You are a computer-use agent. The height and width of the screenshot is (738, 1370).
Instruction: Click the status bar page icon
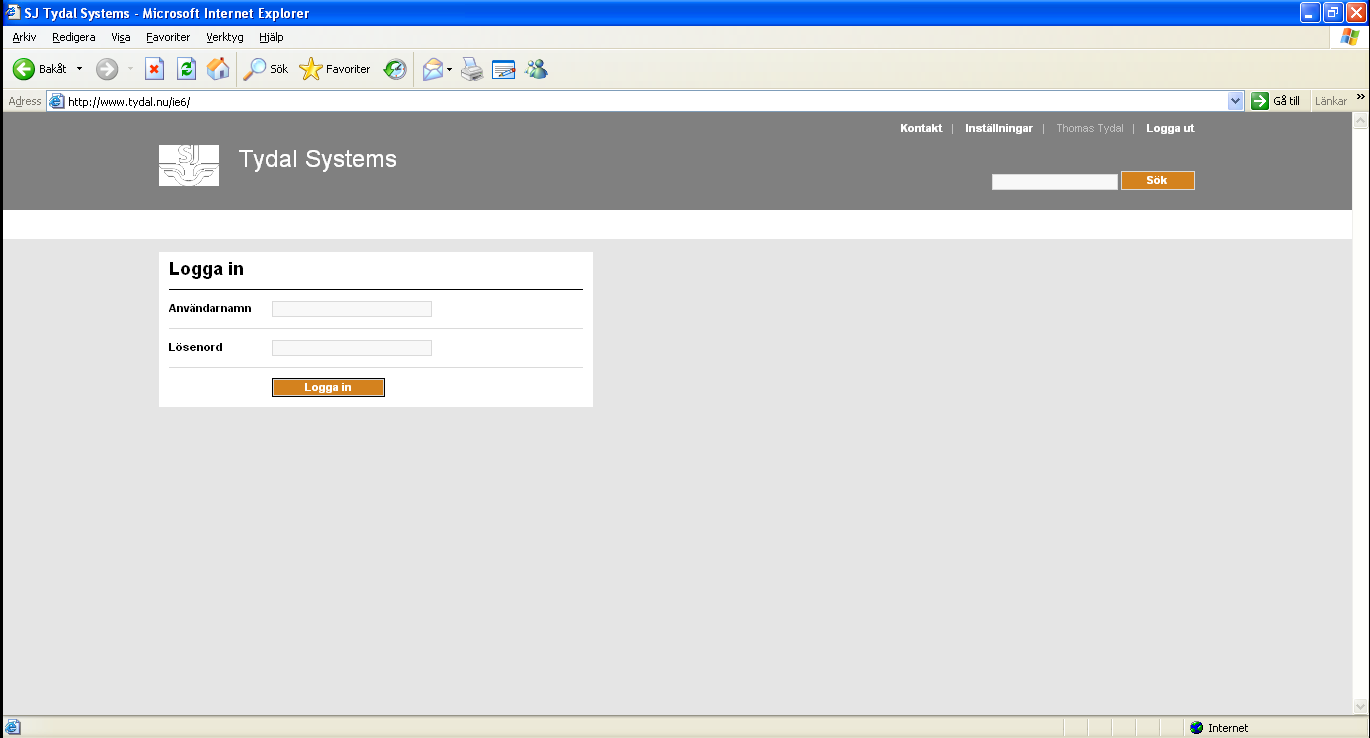13,728
